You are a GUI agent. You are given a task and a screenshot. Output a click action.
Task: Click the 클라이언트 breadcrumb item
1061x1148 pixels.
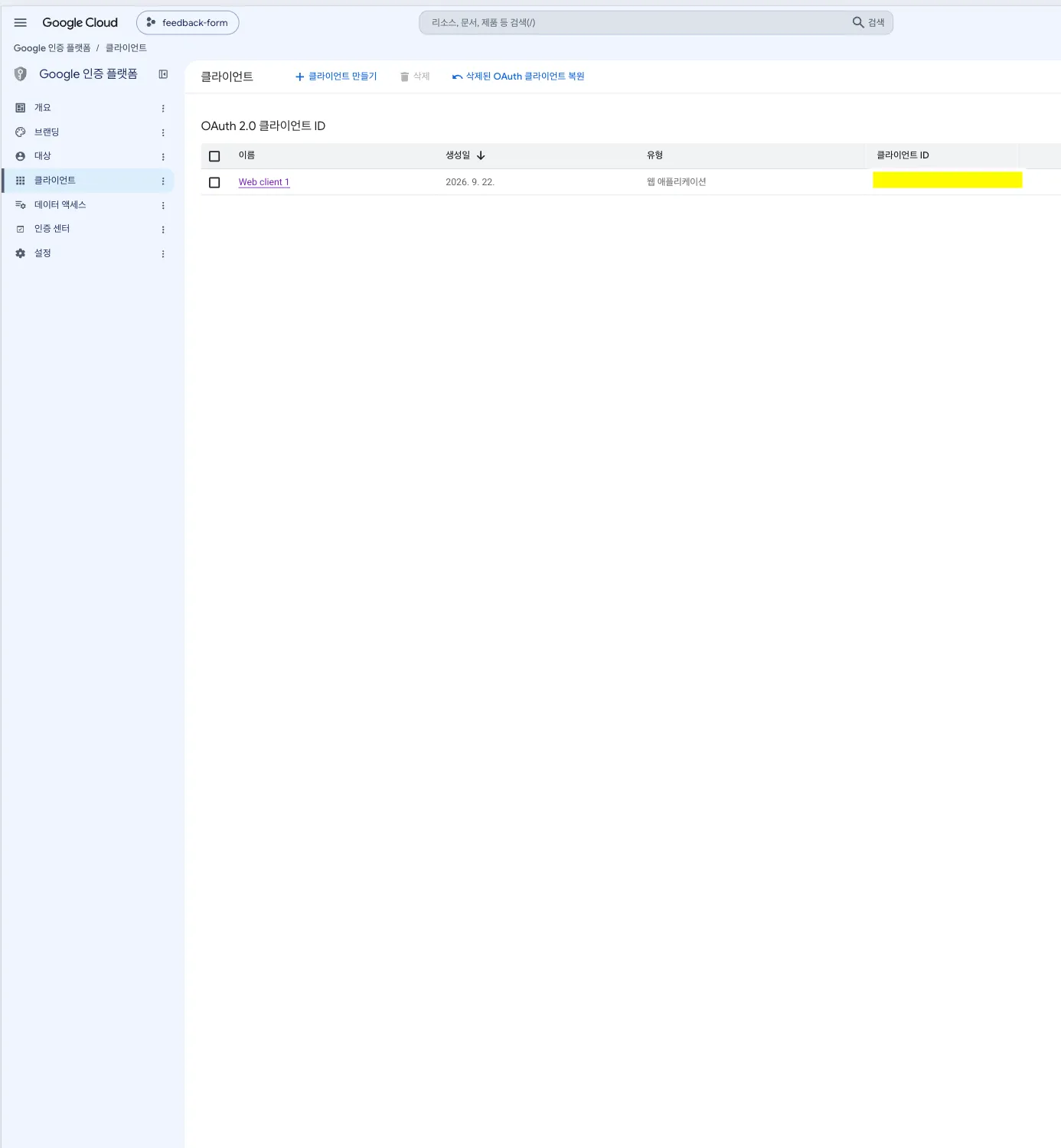(x=126, y=48)
